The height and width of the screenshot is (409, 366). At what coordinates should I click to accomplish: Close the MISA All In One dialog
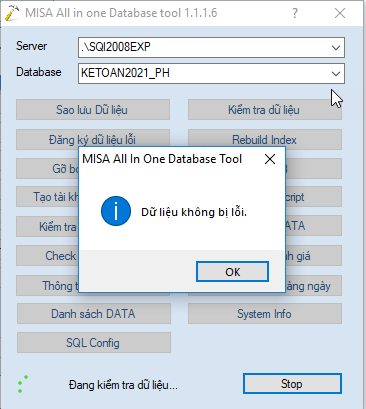(x=270, y=159)
